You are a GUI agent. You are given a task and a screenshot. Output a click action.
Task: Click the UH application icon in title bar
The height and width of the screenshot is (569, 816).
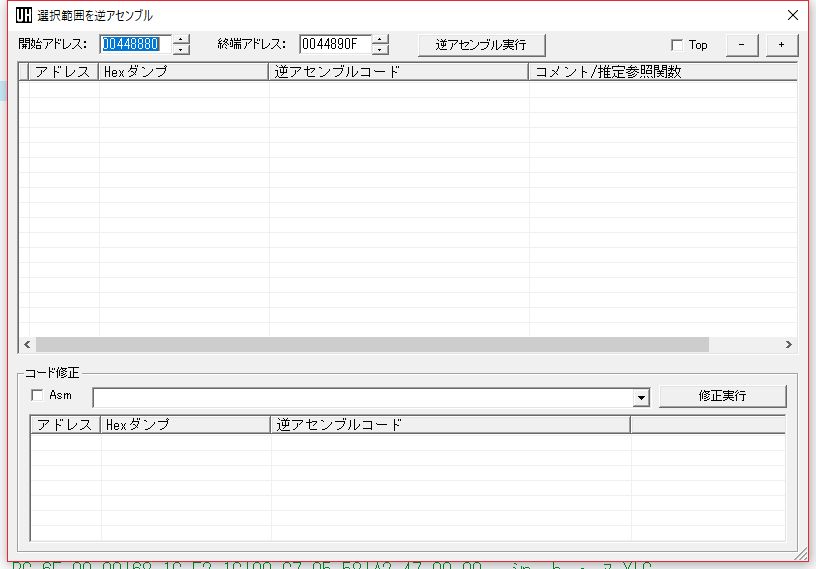click(23, 15)
